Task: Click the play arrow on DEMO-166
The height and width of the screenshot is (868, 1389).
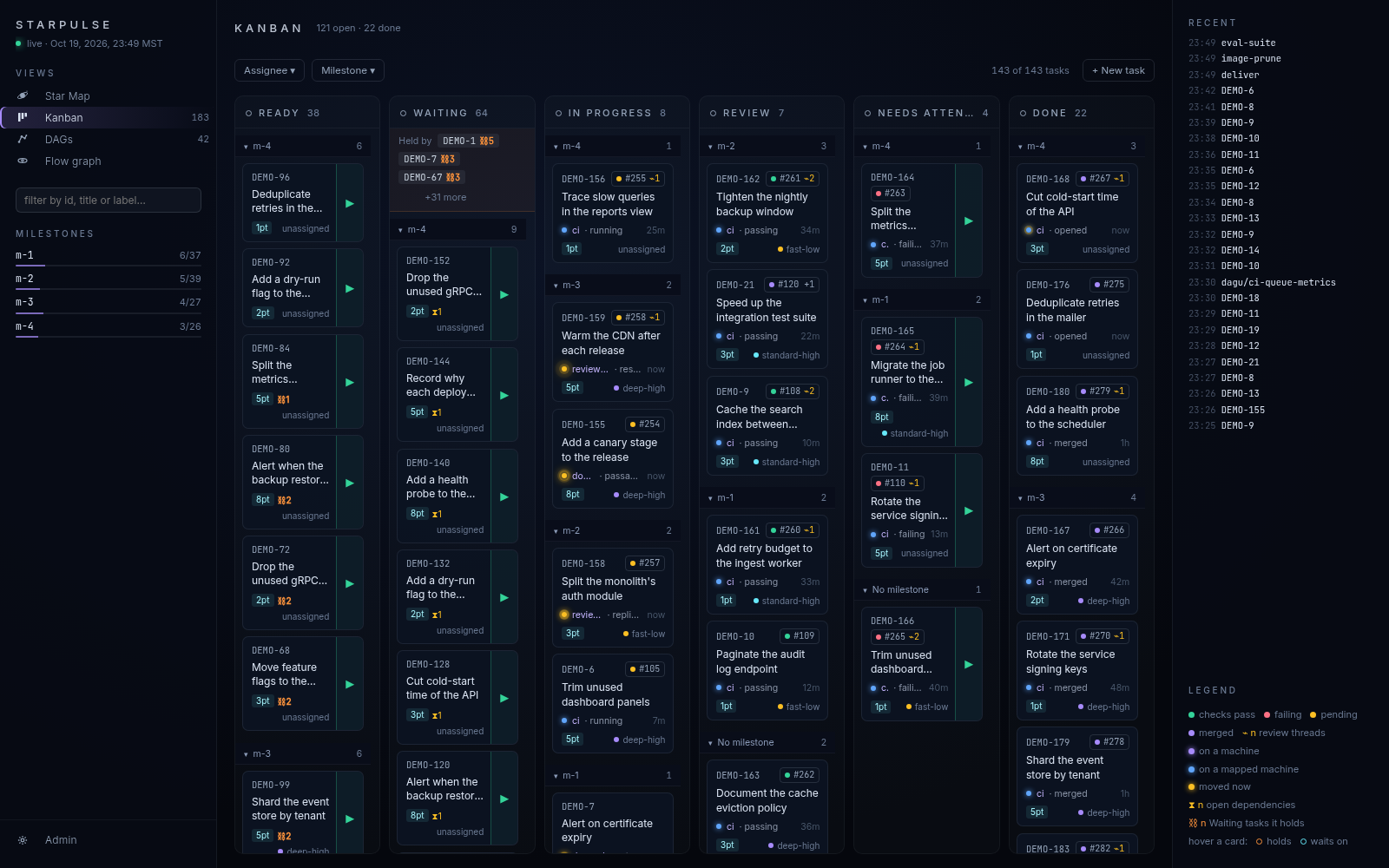Action: pyautogui.click(x=969, y=664)
